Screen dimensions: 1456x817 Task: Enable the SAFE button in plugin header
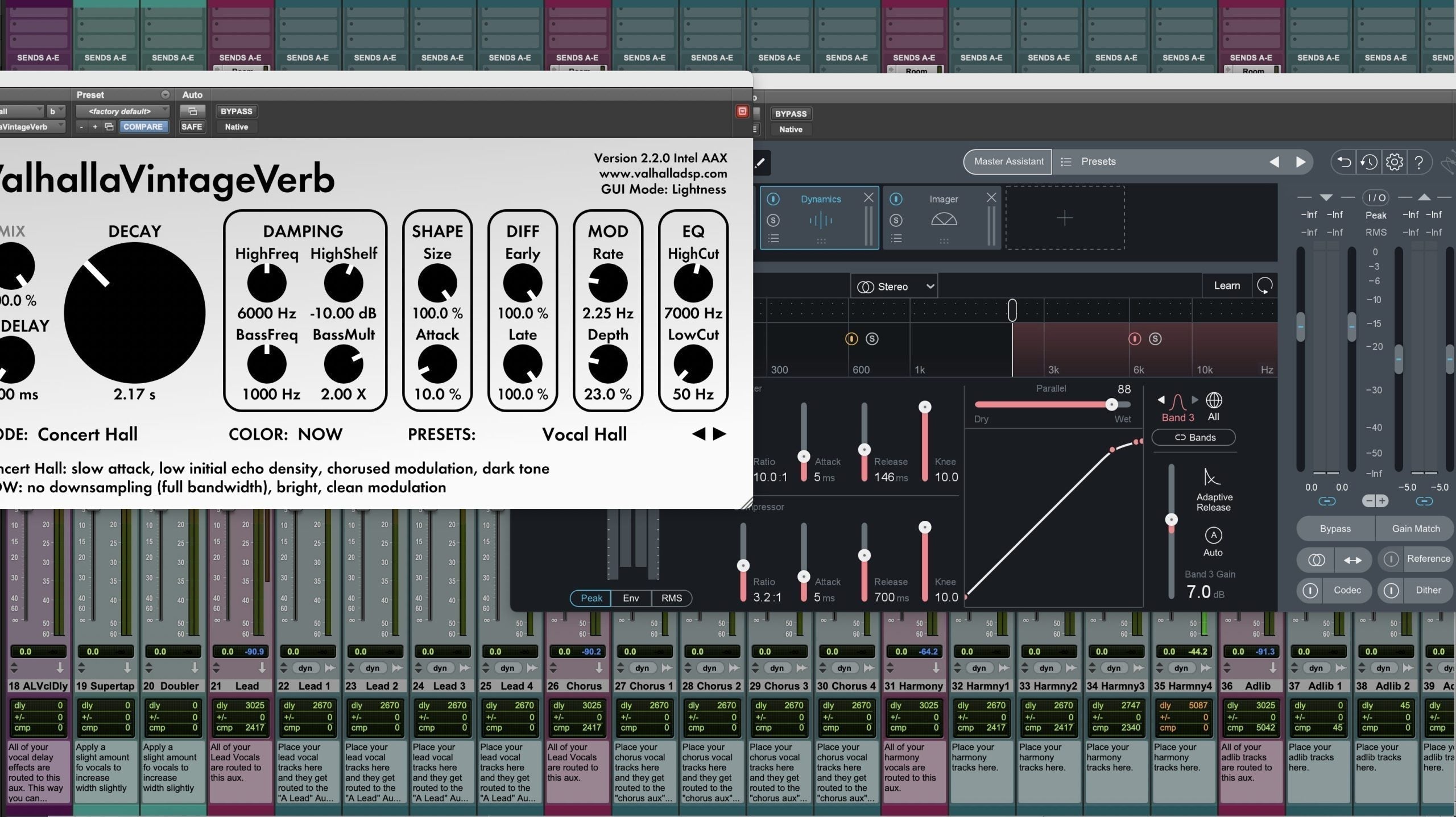click(x=192, y=126)
